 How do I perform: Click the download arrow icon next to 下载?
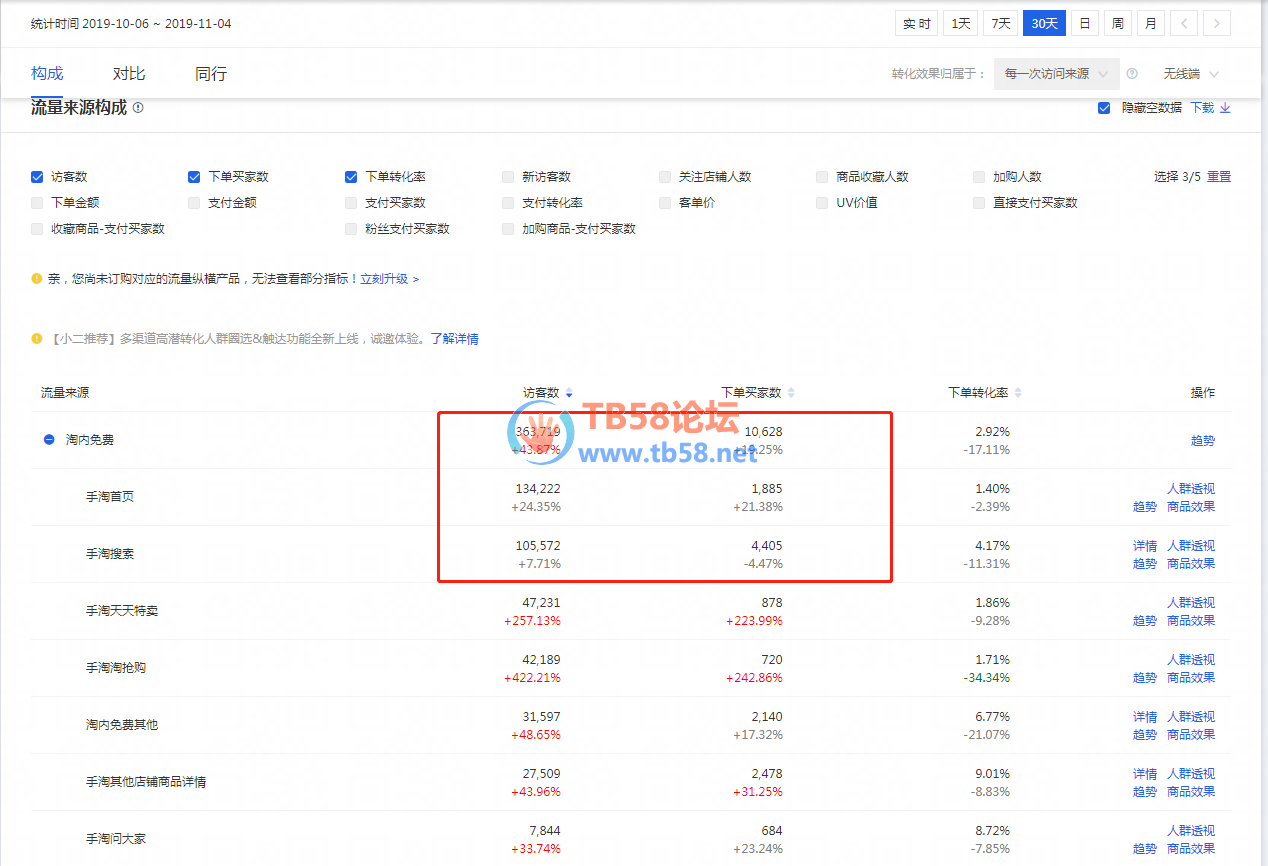[1225, 107]
